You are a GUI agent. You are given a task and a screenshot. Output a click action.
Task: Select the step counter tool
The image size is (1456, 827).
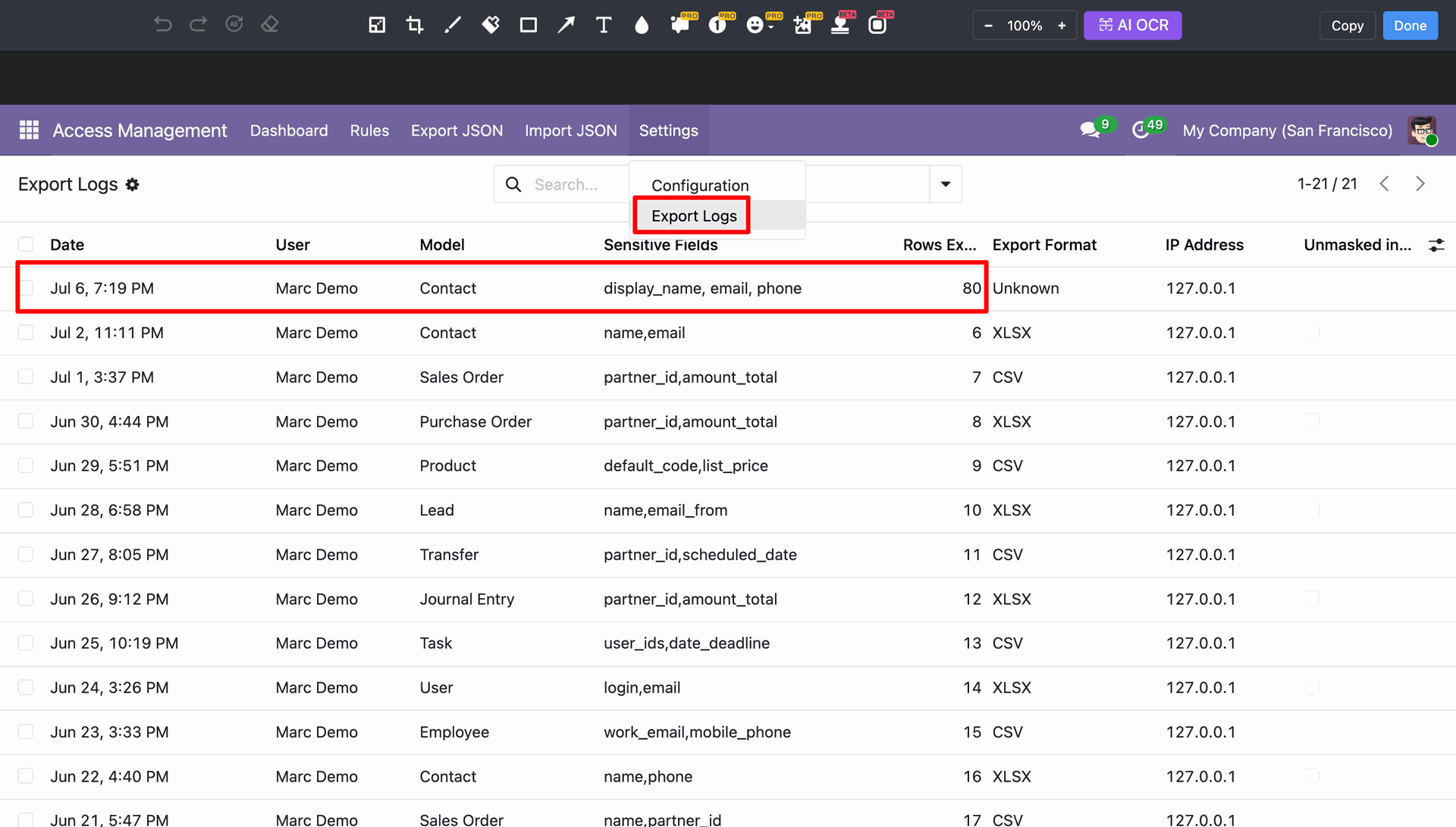coord(717,25)
